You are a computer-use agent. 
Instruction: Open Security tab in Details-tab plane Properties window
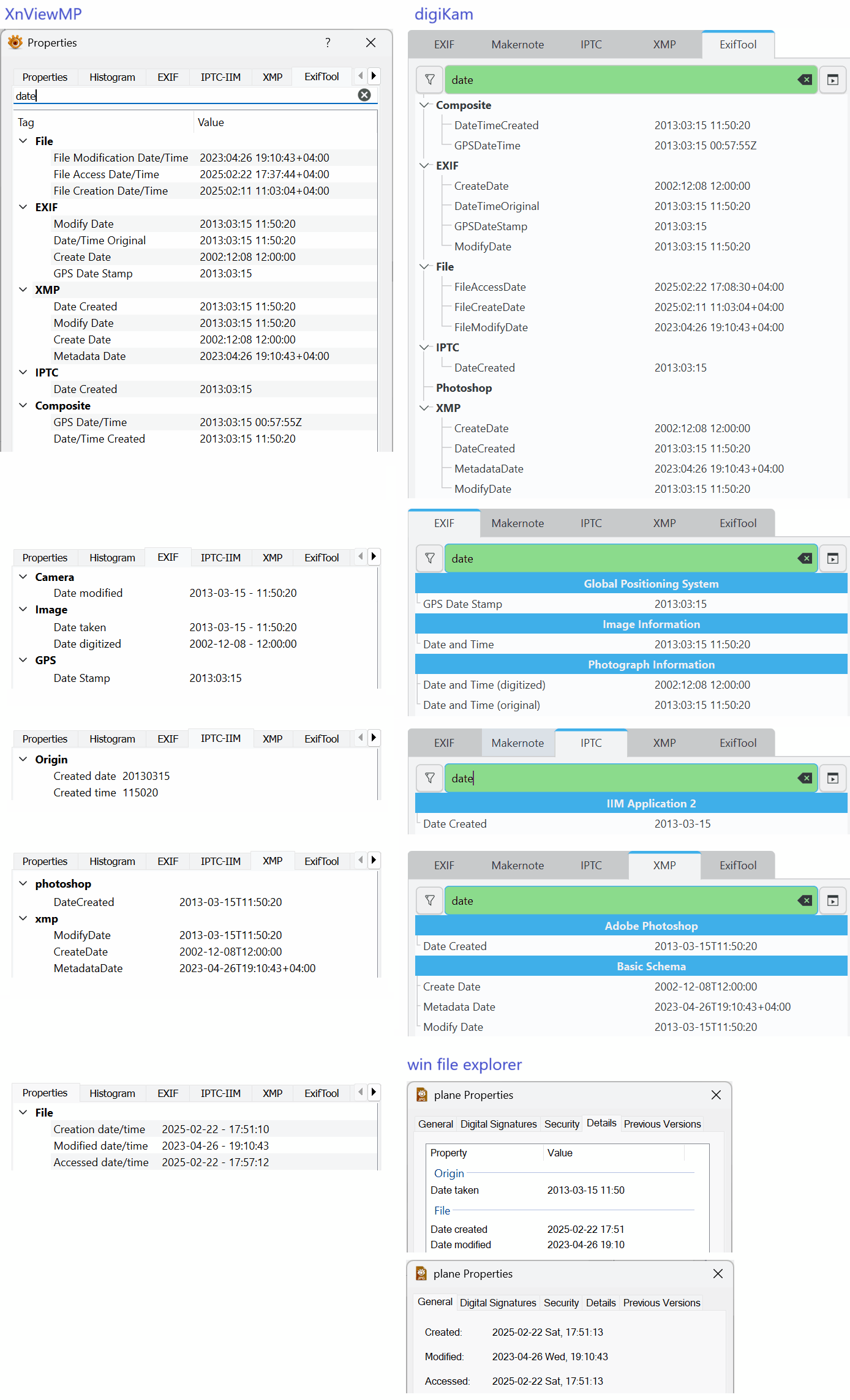point(562,1124)
